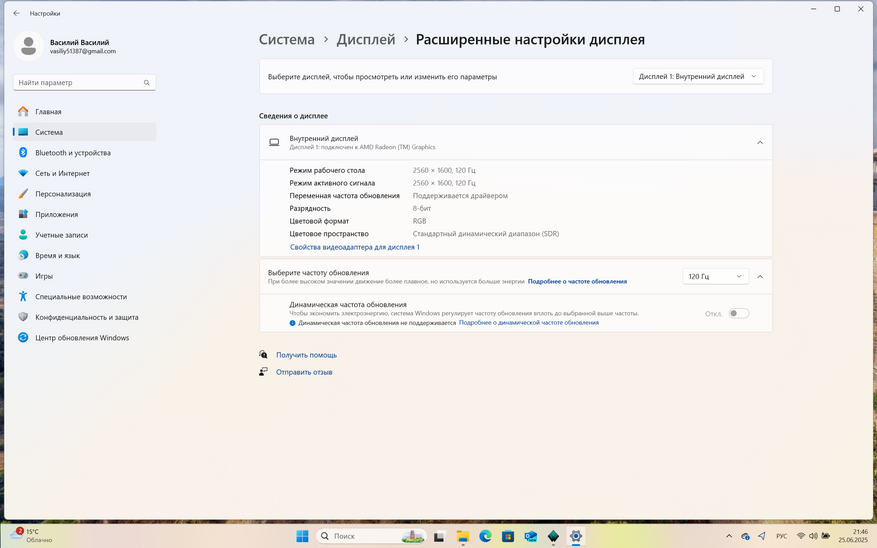
Task: Click the Конфиденциальность и защита shield icon
Action: coord(23,317)
